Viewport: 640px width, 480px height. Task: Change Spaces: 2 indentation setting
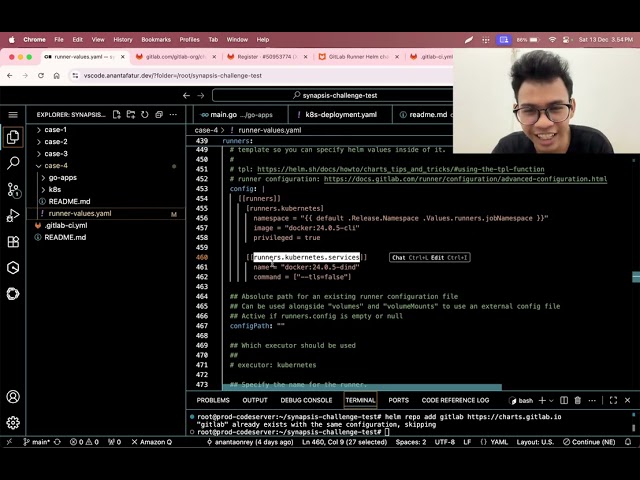[x=411, y=442]
